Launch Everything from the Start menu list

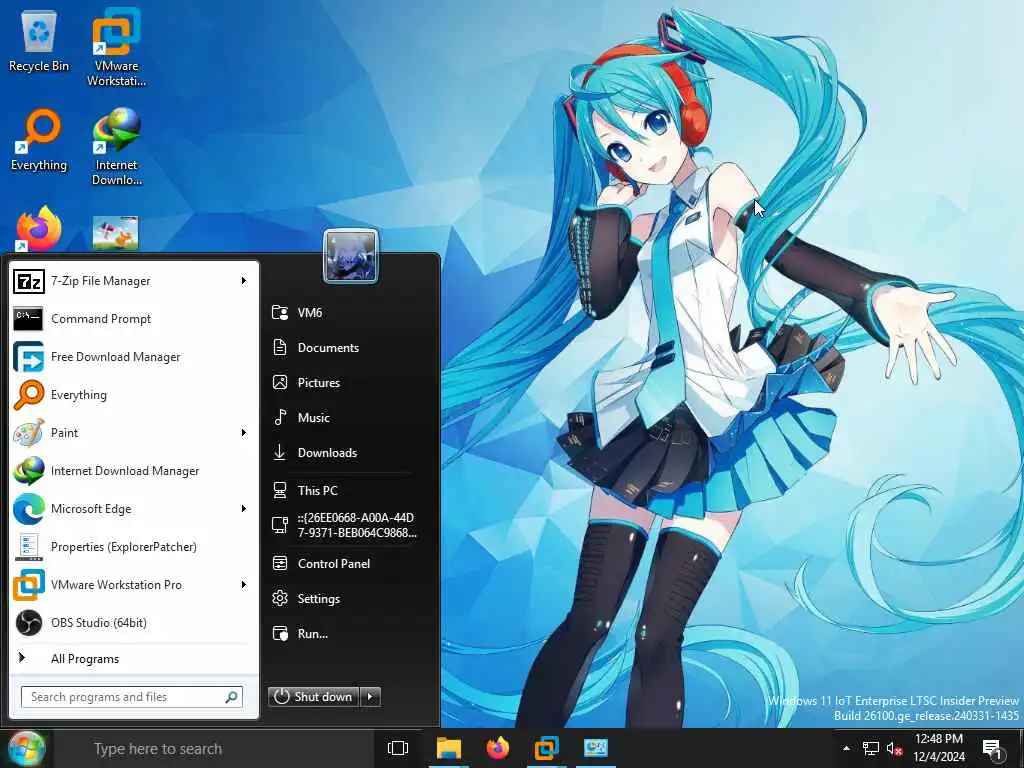[x=133, y=394]
